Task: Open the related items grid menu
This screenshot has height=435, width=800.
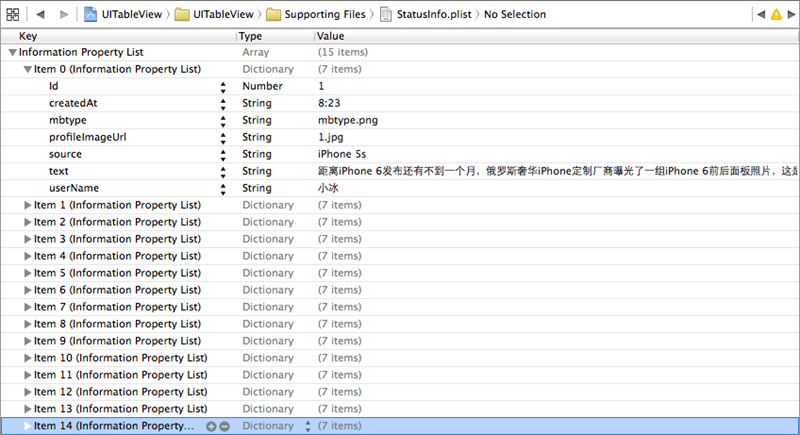Action: pos(13,14)
